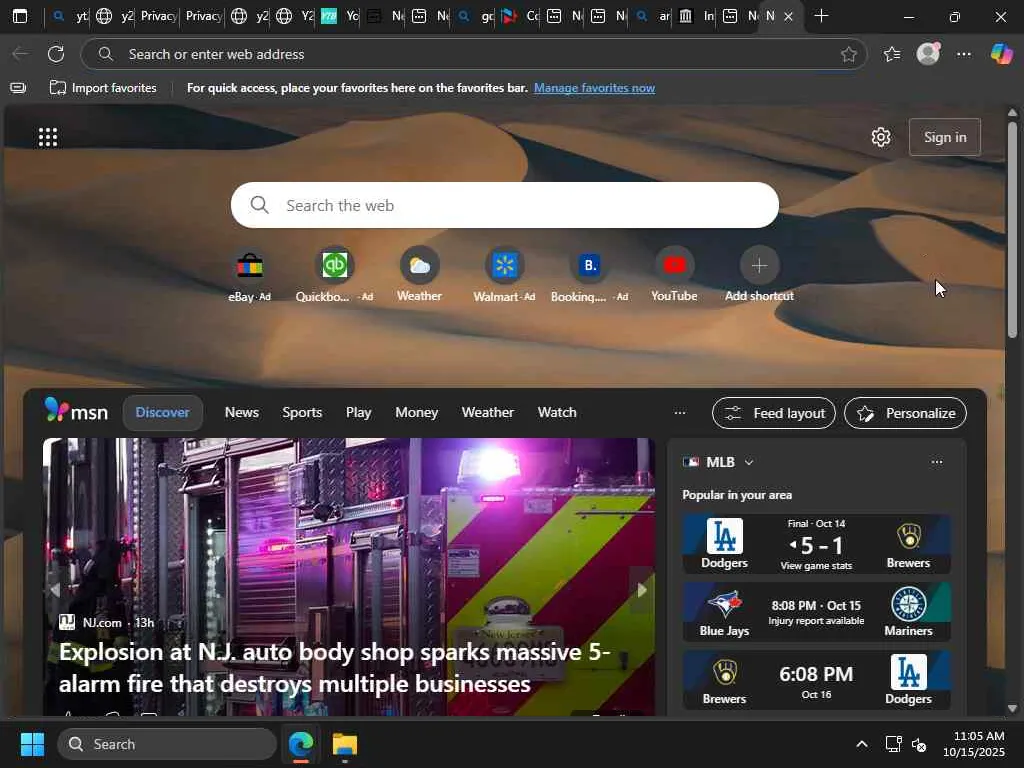This screenshot has width=1024, height=768.
Task: Show next story in carousel
Action: tap(642, 590)
